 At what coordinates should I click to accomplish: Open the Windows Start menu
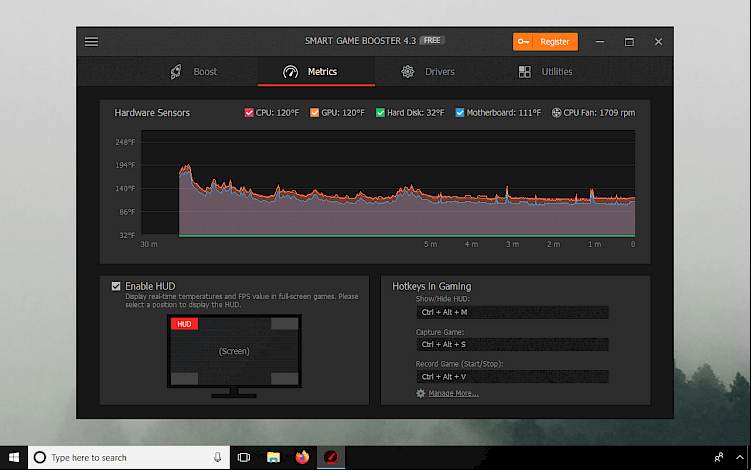[x=14, y=458]
